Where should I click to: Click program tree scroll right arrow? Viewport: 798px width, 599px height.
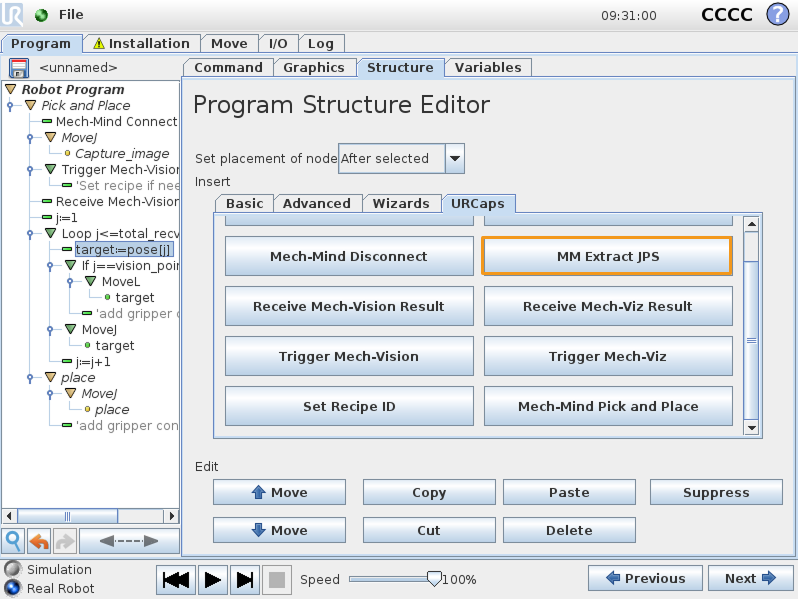point(172,516)
